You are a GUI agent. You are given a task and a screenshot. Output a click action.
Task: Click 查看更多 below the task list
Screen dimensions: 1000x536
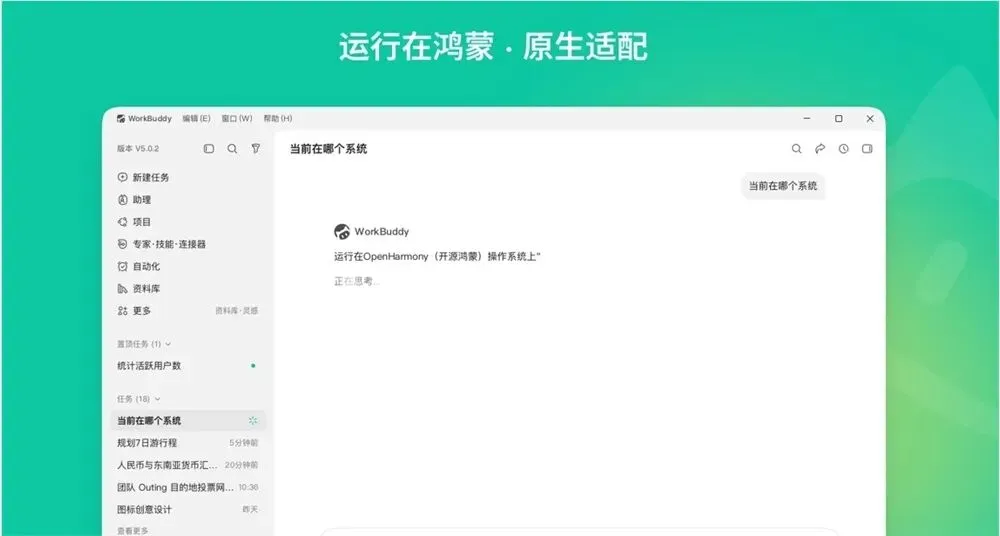click(133, 530)
